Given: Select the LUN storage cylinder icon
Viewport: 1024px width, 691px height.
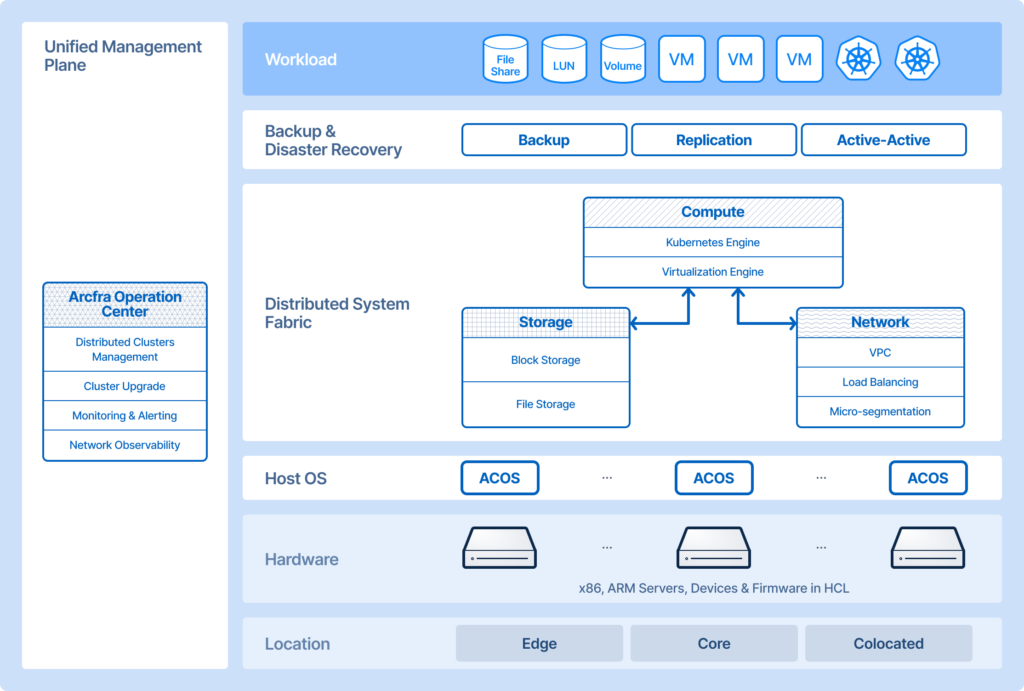Looking at the screenshot, I should pos(564,60).
